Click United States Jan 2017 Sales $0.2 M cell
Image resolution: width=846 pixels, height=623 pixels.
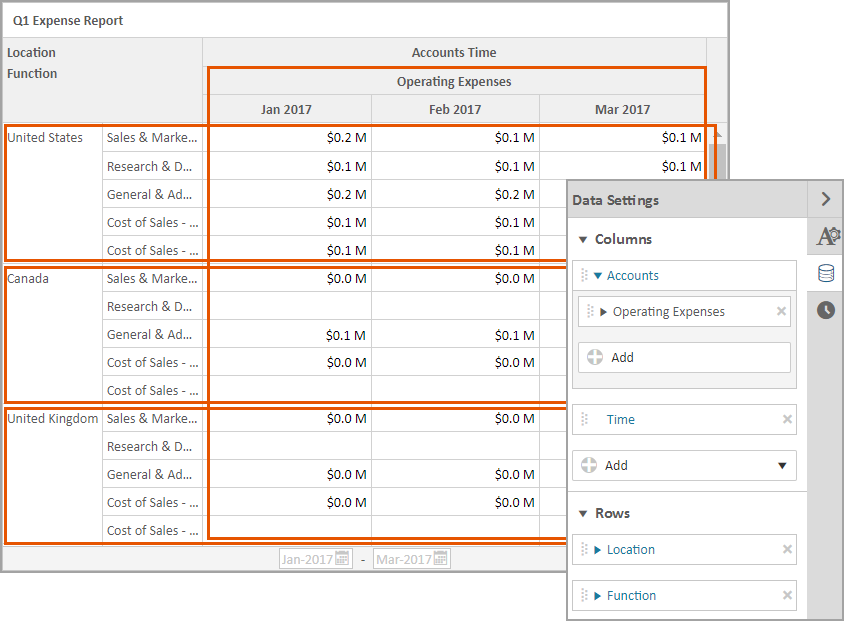pyautogui.click(x=290, y=138)
